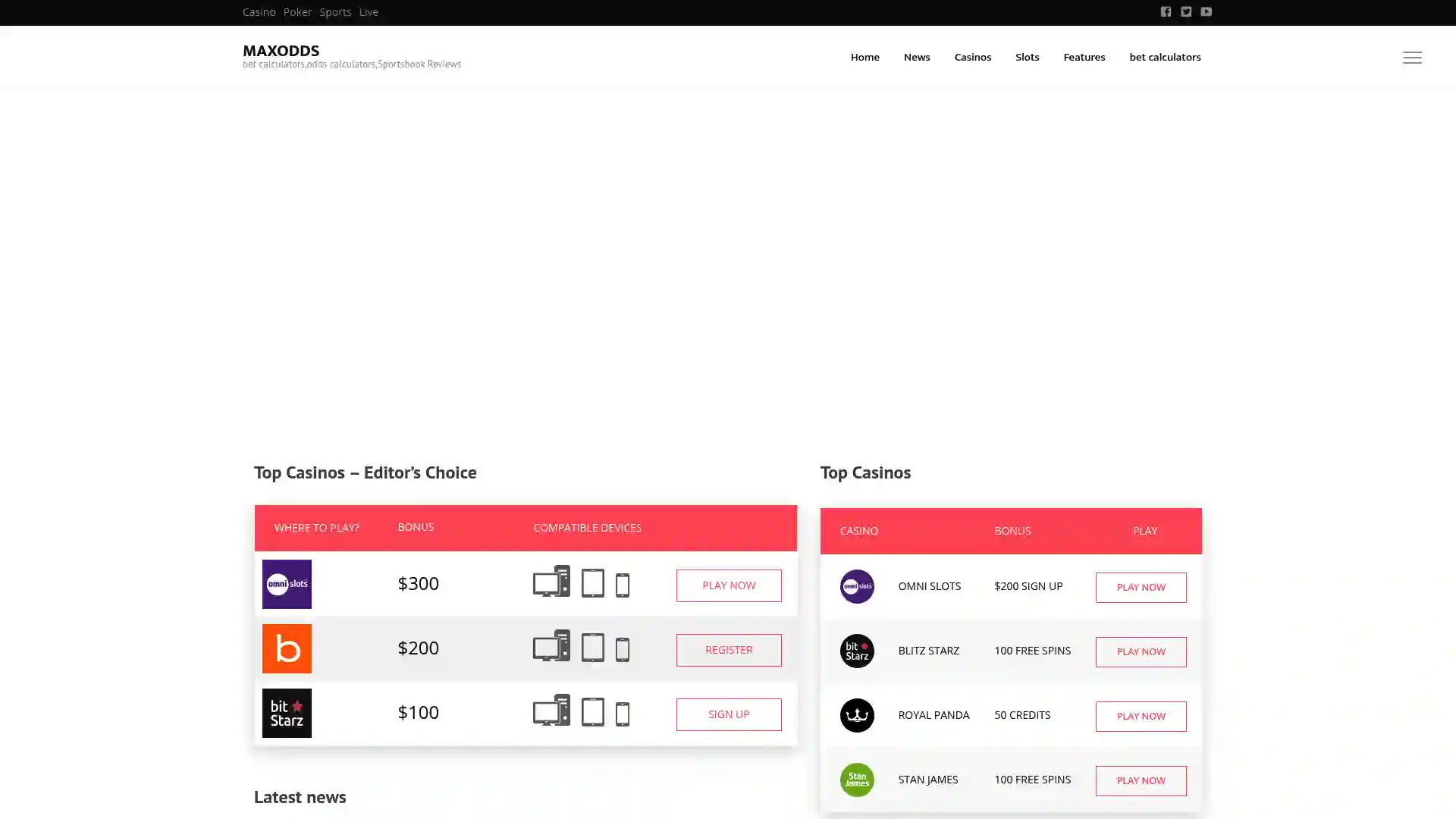
Task: Click the SIGN UP button for $100 bonus
Action: click(x=729, y=714)
